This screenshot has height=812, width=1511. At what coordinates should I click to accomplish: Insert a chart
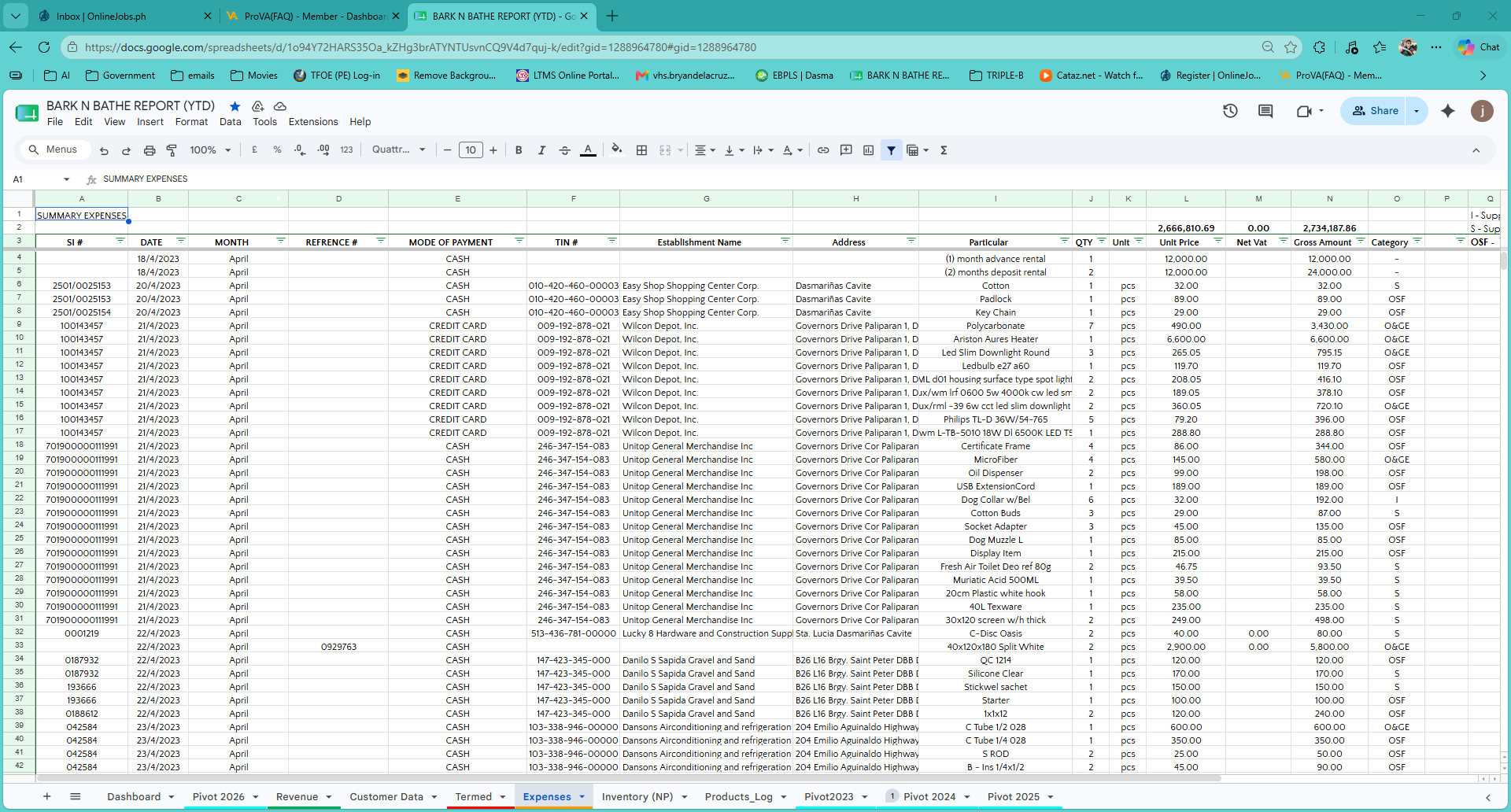tap(868, 150)
